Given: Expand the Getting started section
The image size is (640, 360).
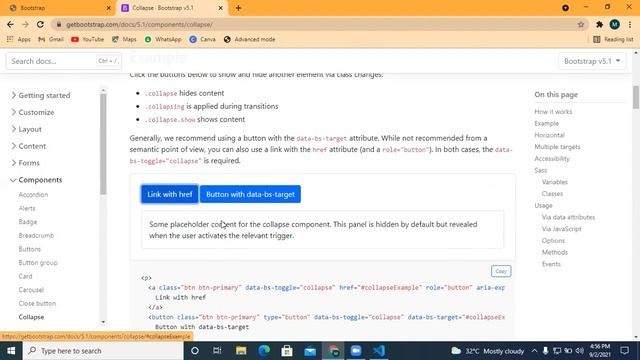Looking at the screenshot, I should pyautogui.click(x=40, y=95).
